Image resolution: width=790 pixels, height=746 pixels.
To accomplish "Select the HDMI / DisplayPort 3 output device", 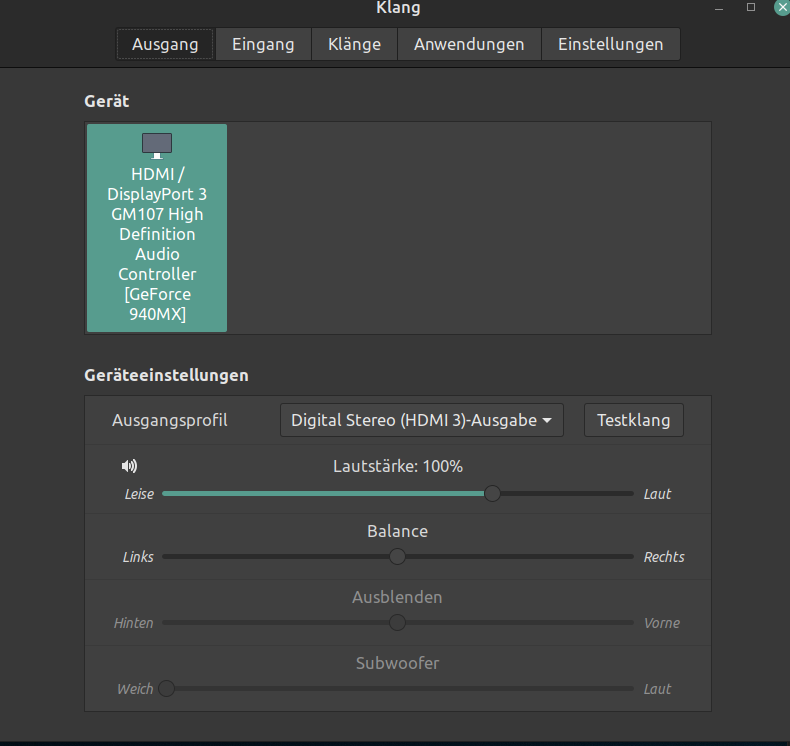I will [157, 228].
